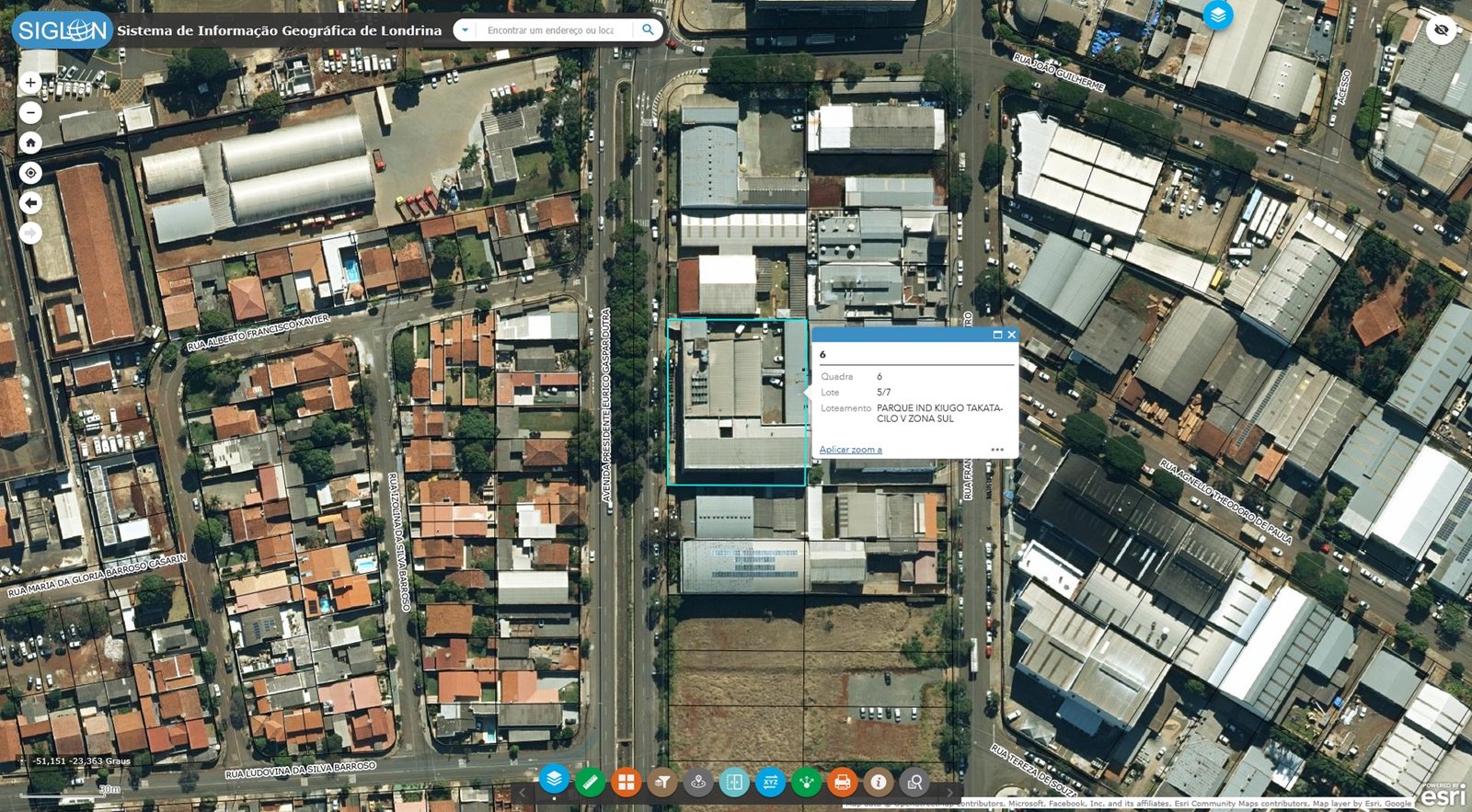Toggle my location tracking button
The width and height of the screenshot is (1472, 812).
pyautogui.click(x=30, y=173)
